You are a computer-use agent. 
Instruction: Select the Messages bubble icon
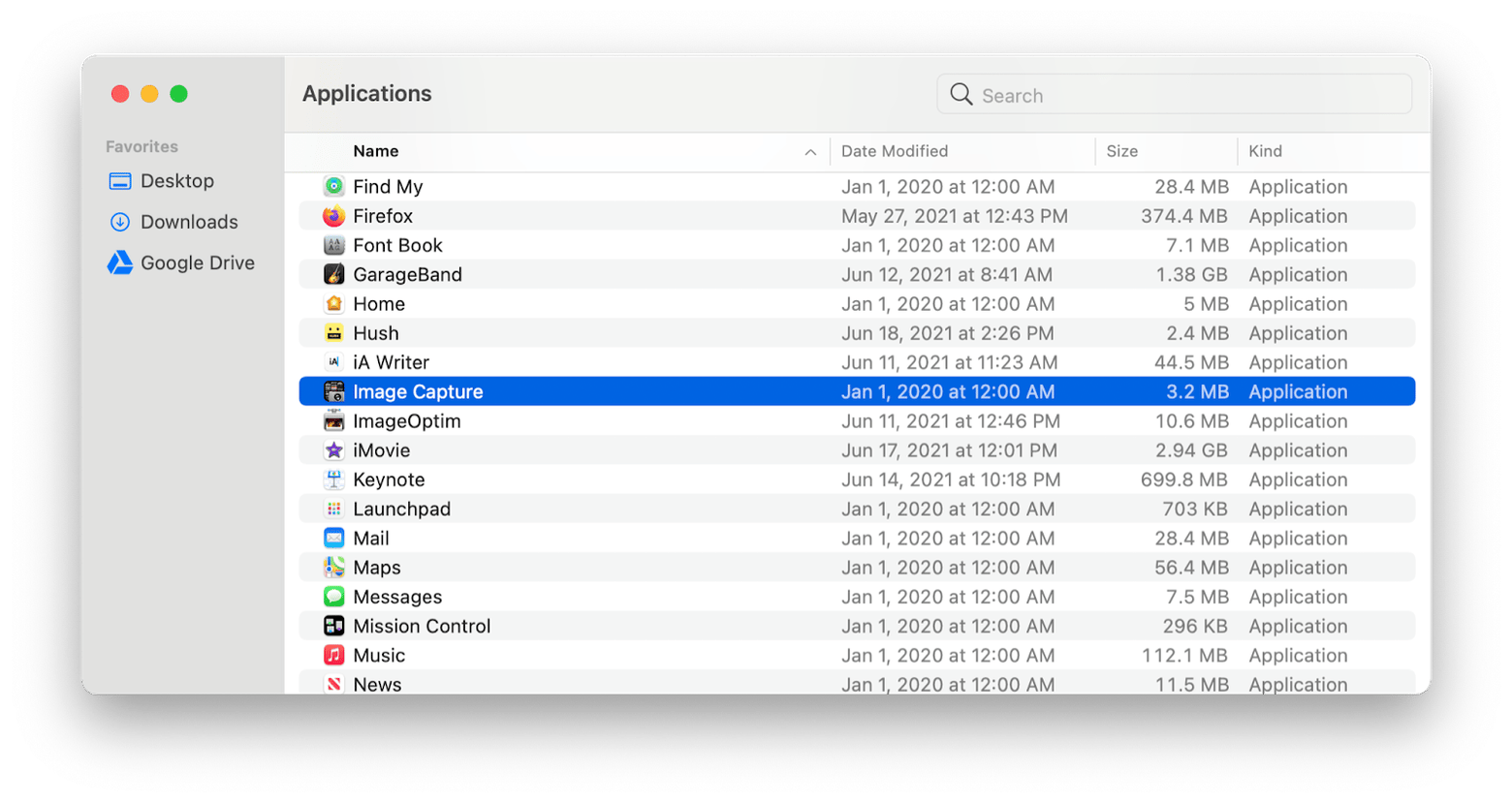pos(333,597)
